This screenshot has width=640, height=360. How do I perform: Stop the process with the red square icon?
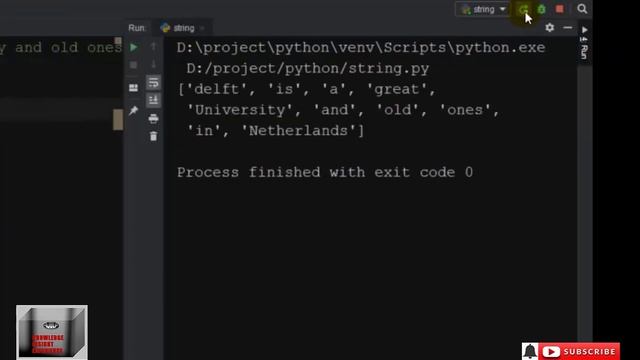[x=560, y=9]
